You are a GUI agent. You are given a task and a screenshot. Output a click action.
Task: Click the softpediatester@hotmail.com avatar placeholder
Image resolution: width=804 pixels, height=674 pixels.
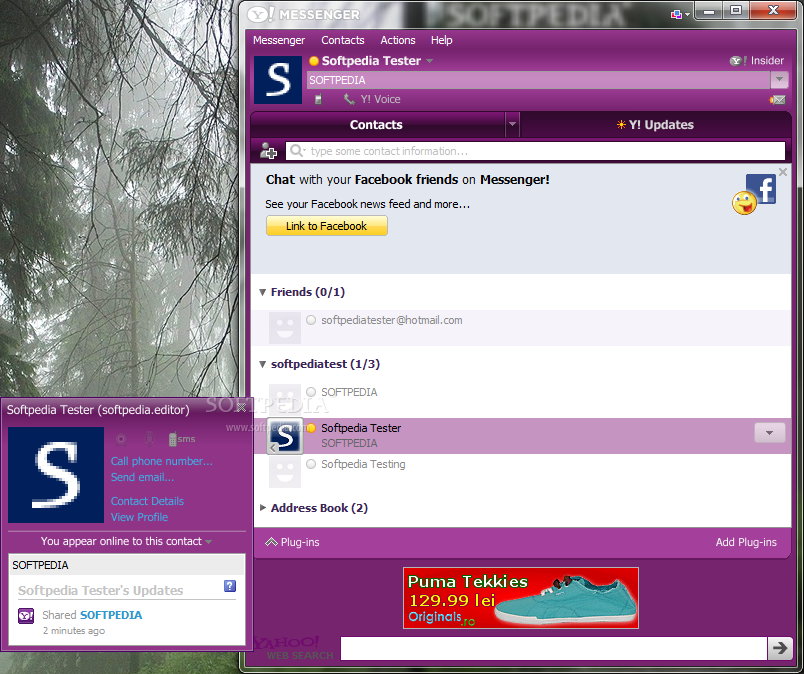(285, 328)
